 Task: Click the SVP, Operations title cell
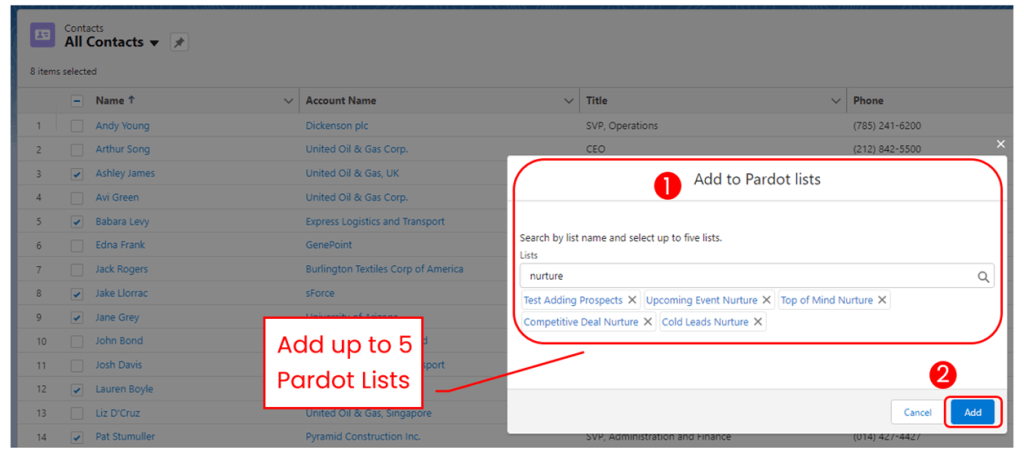(622, 125)
